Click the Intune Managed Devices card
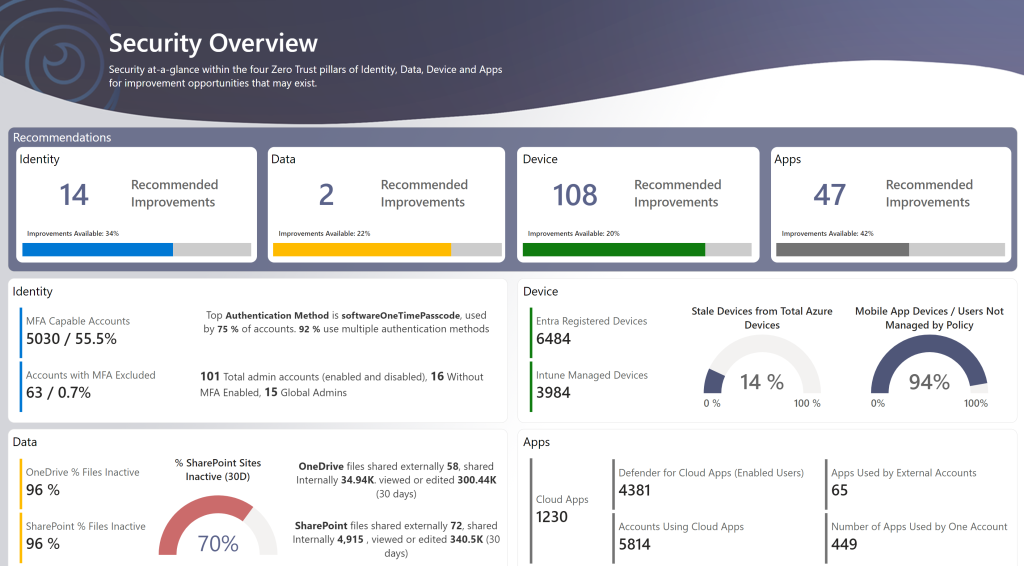Viewport: 1024px width, 566px height. [590, 385]
